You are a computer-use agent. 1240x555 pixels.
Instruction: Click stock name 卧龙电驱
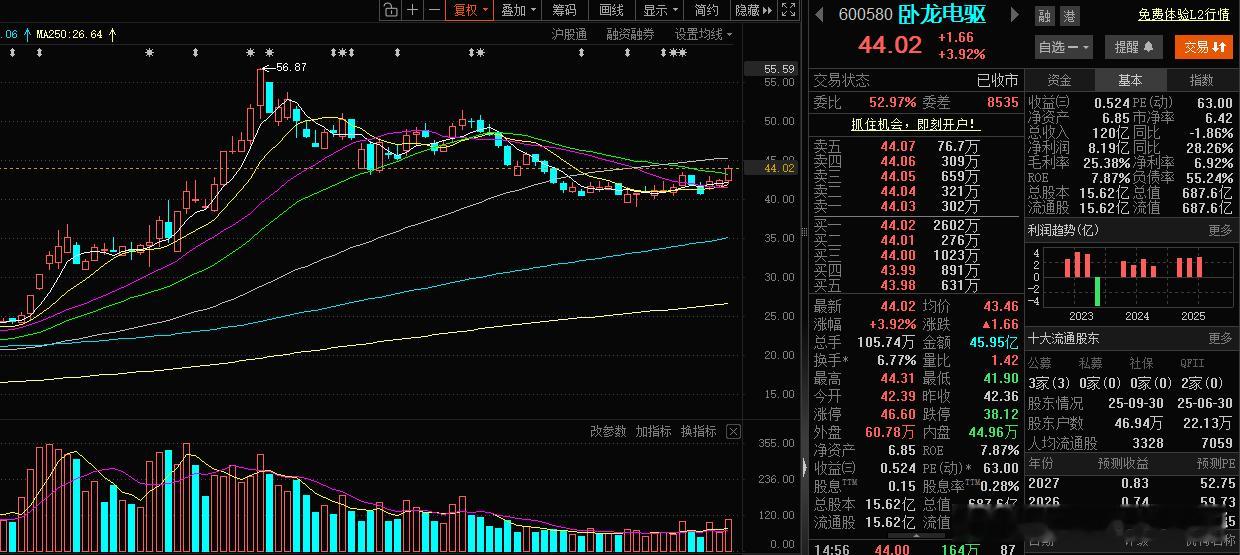click(x=942, y=15)
